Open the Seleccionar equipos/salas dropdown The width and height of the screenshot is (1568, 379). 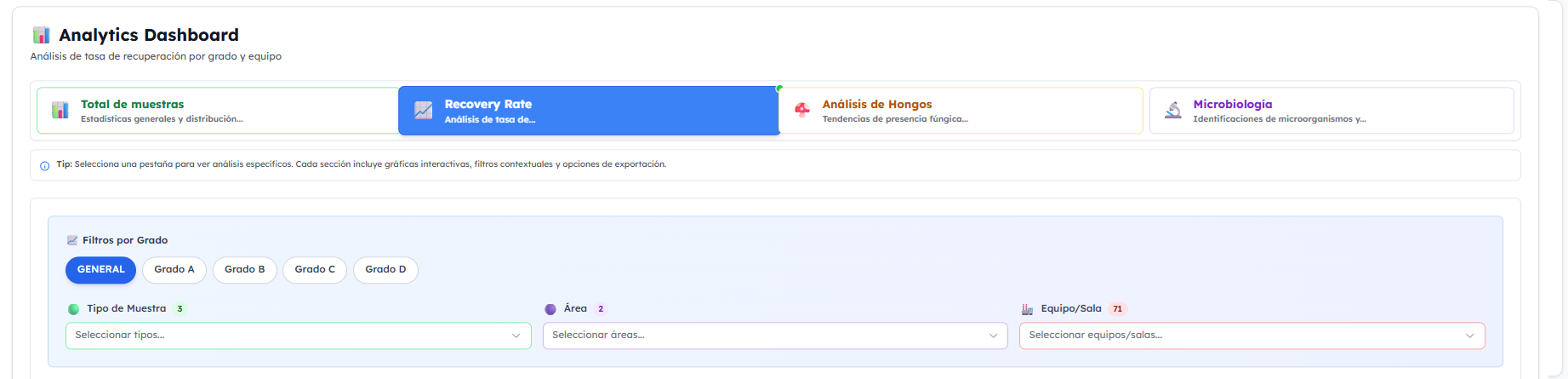(x=1252, y=336)
